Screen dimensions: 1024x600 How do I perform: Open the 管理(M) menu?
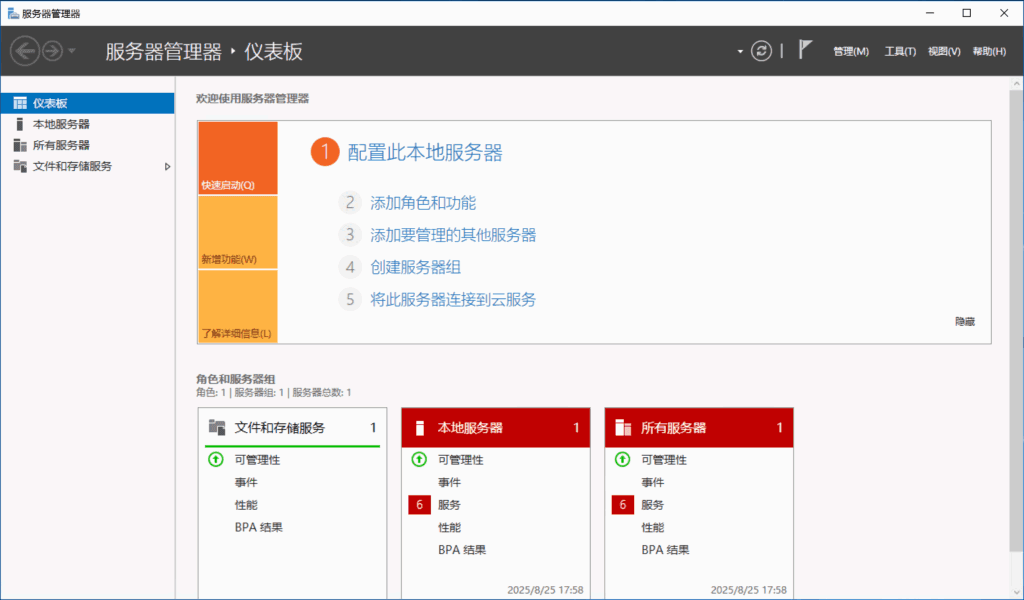851,51
